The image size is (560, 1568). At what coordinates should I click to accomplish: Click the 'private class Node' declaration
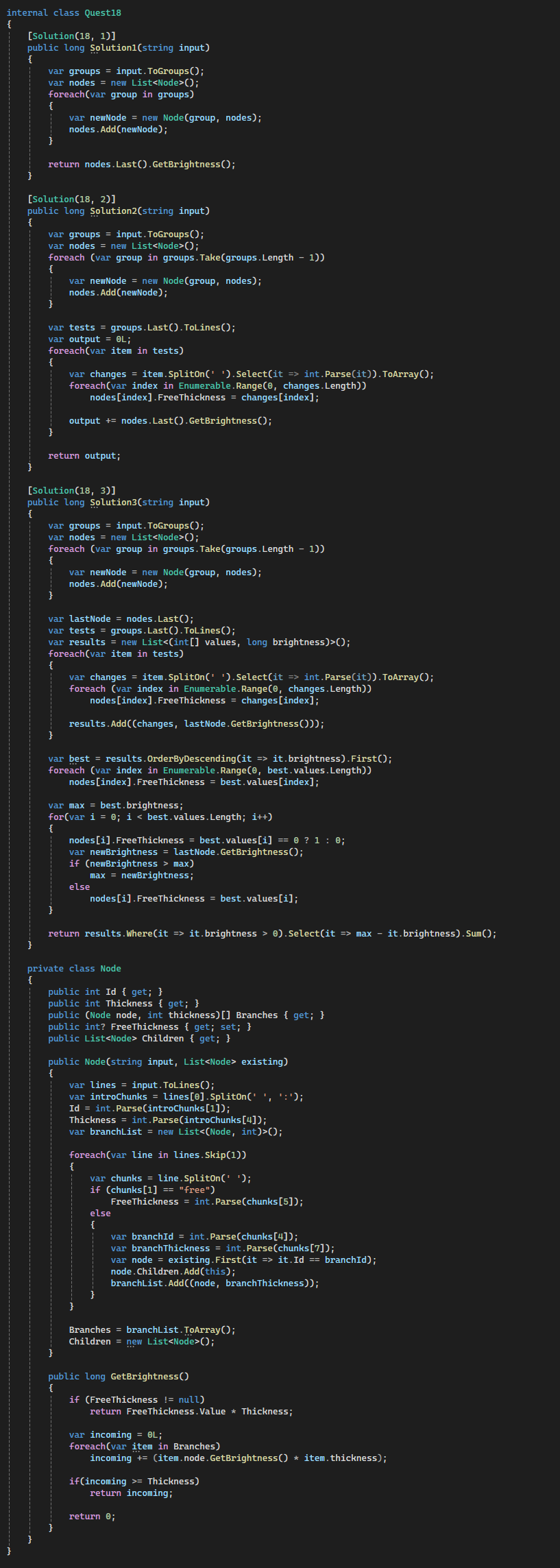pyautogui.click(x=74, y=968)
